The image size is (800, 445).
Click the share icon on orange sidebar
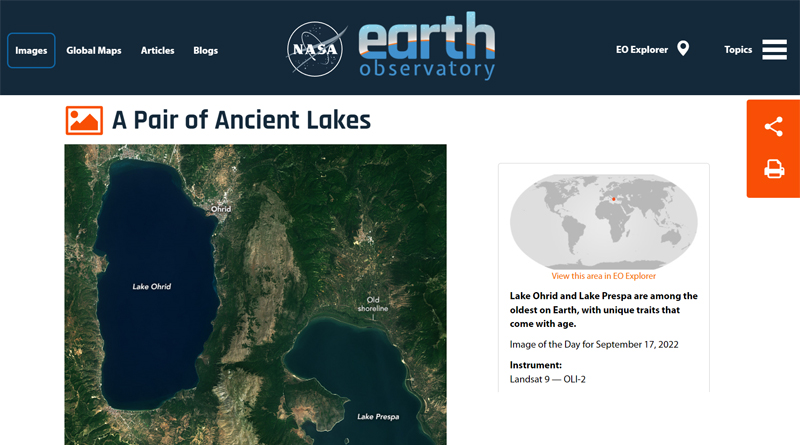coord(773,127)
